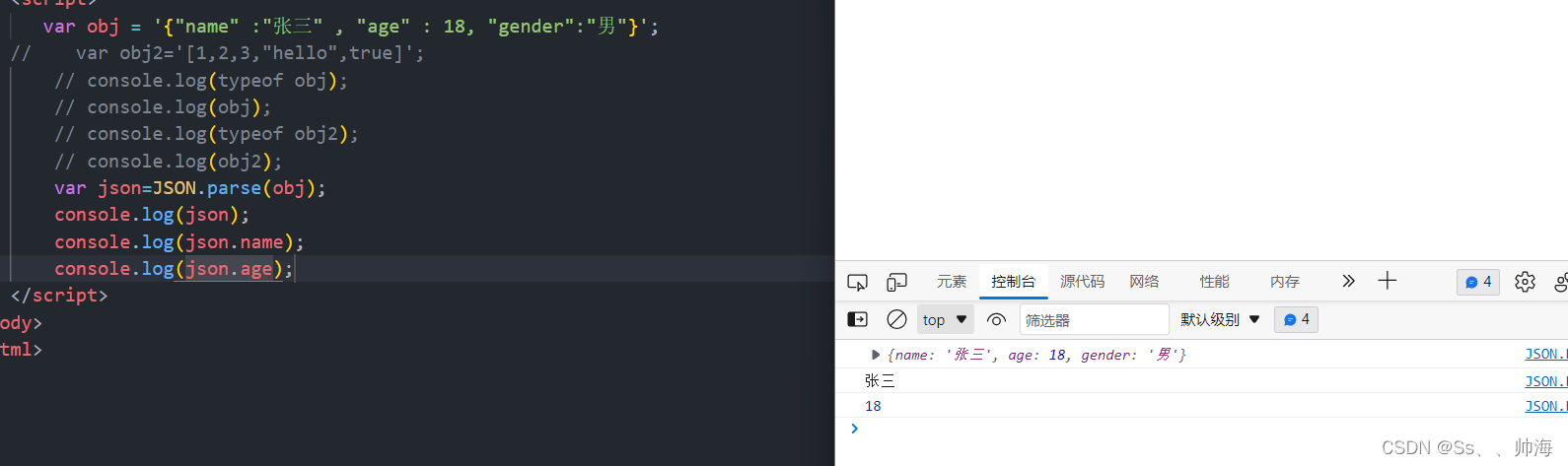Screen dimensions: 1568x466
Task: Click the issues badge next to plus icon
Action: pos(1478,282)
